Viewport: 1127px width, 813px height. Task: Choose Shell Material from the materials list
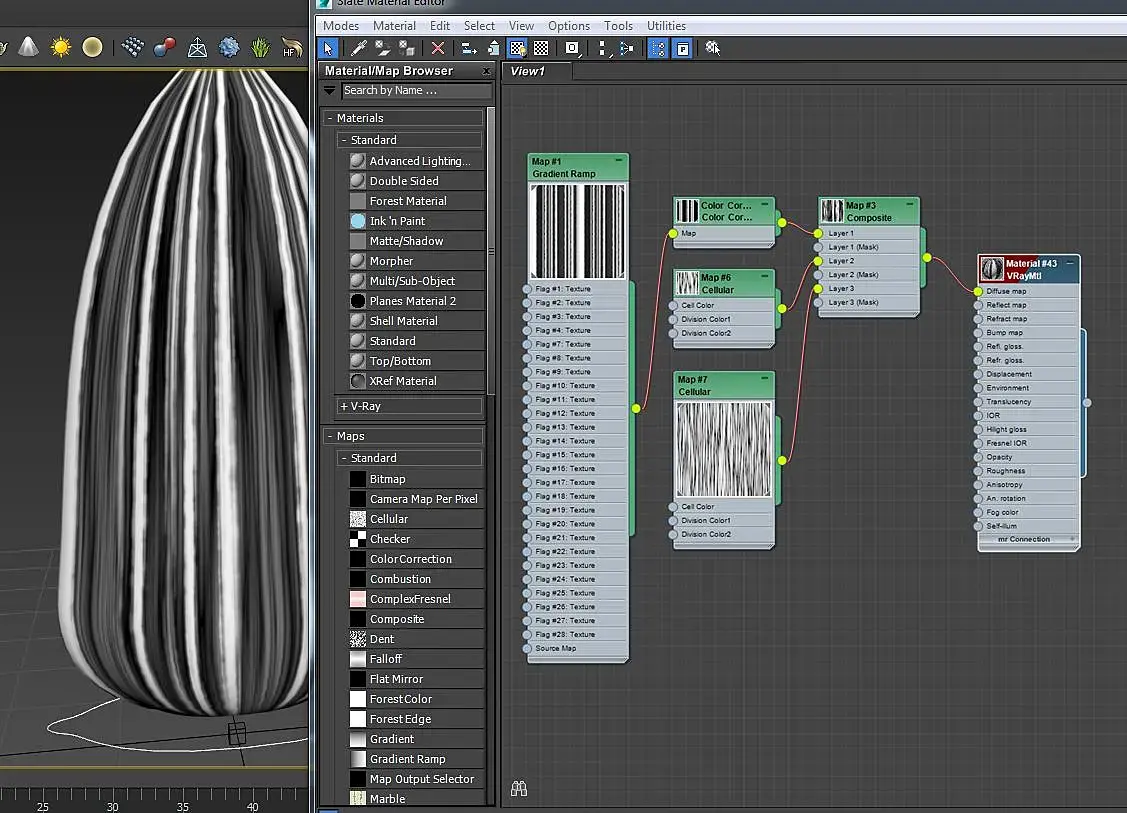tap(403, 321)
